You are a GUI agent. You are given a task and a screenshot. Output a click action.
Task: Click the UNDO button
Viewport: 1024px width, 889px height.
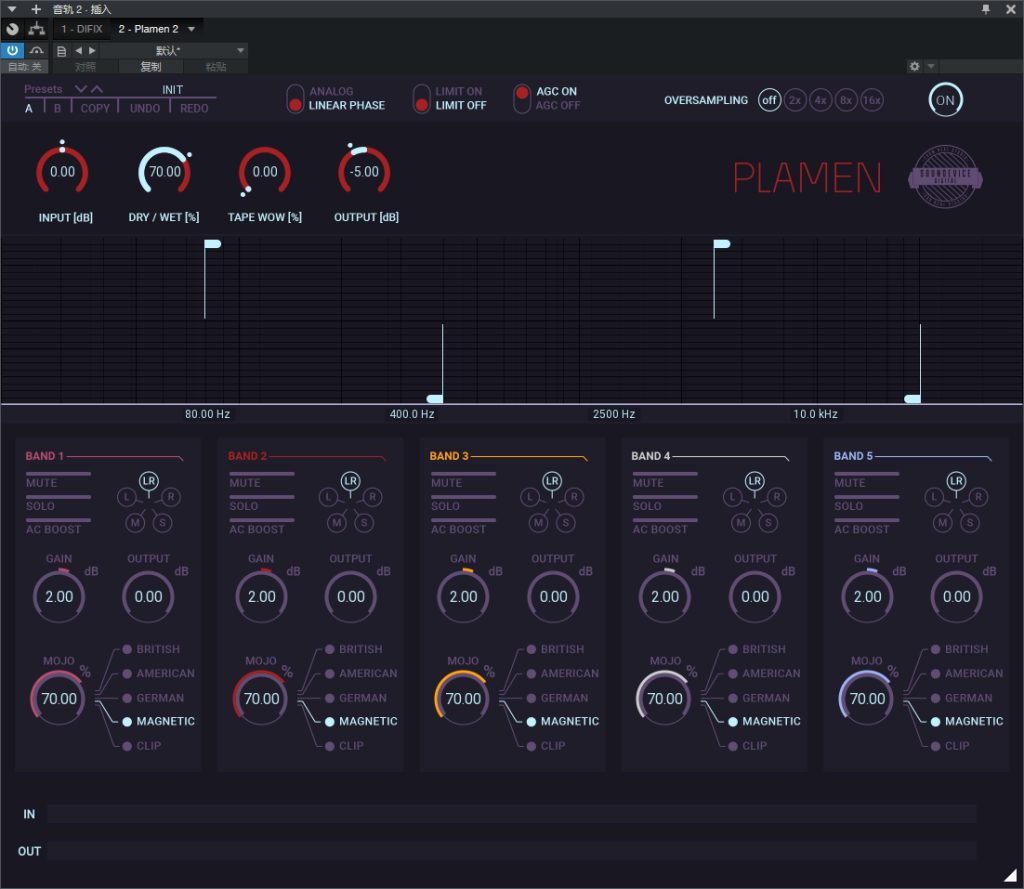point(145,108)
